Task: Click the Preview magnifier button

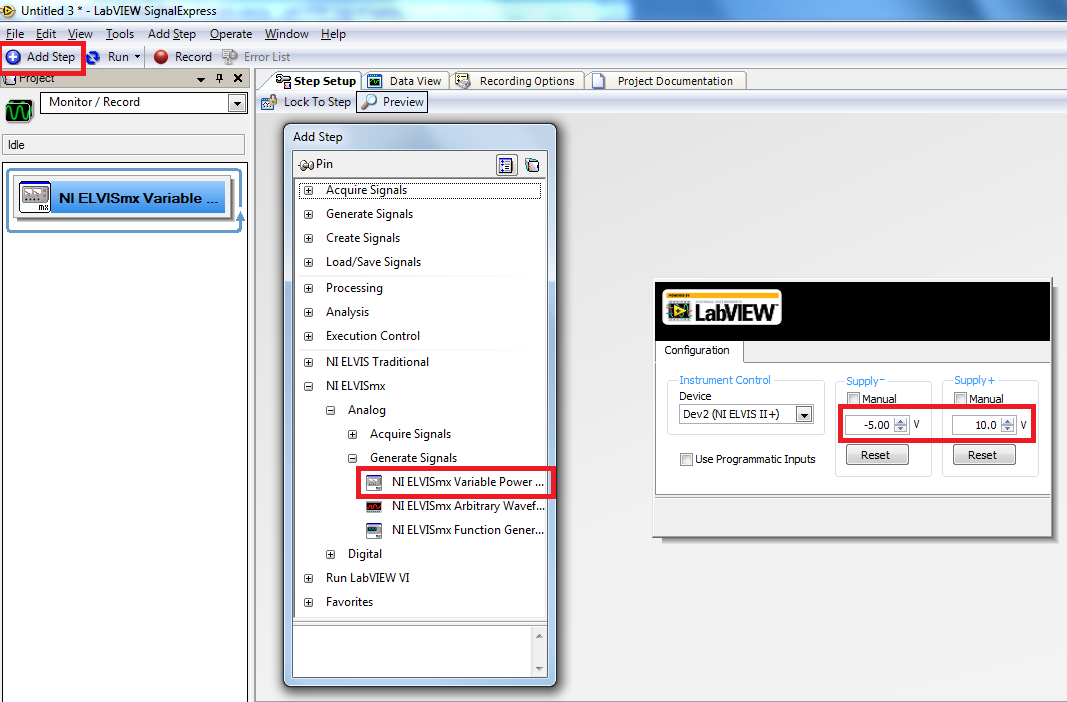Action: 392,102
